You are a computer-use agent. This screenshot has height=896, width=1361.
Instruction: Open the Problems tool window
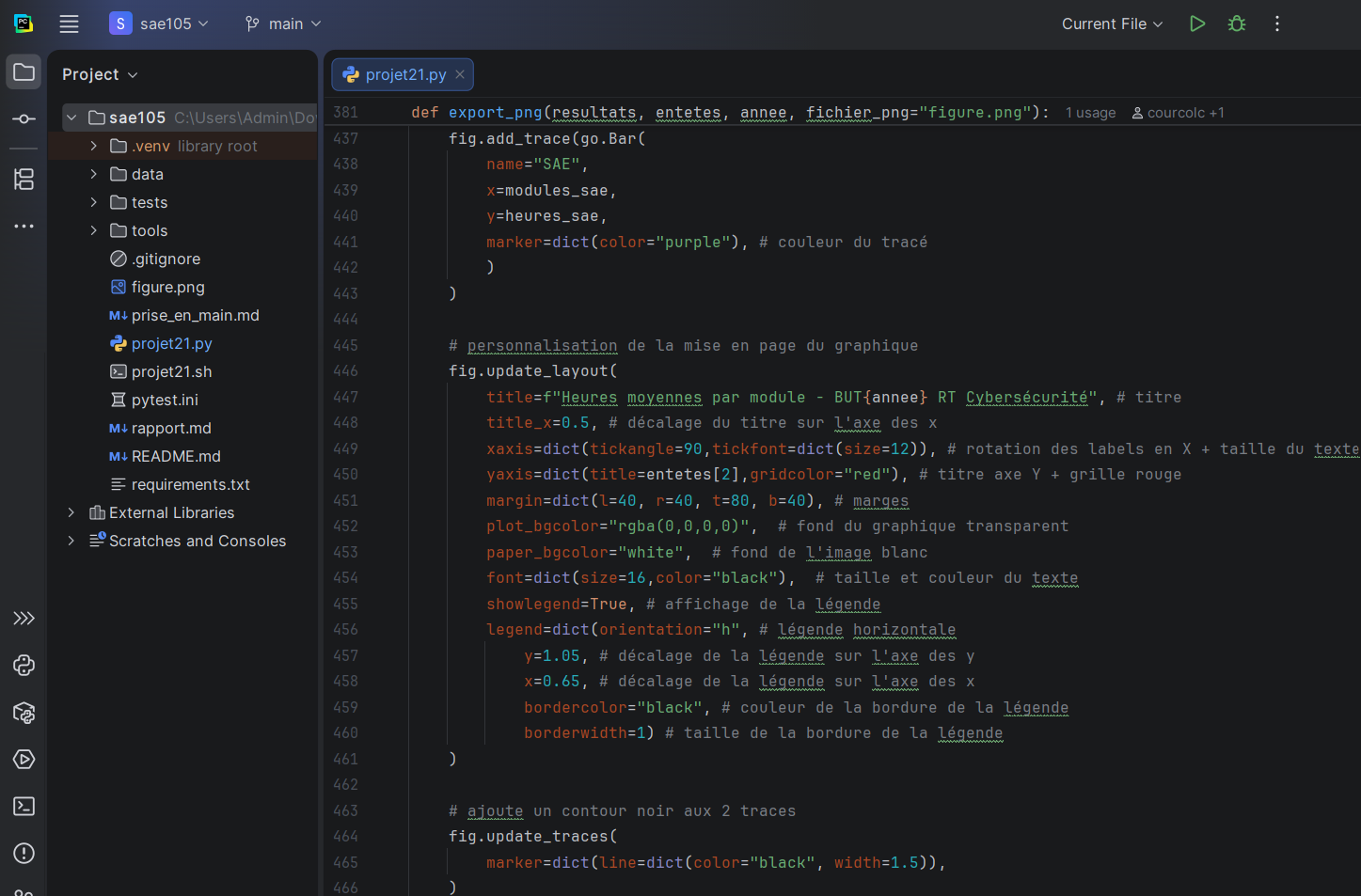(x=24, y=854)
